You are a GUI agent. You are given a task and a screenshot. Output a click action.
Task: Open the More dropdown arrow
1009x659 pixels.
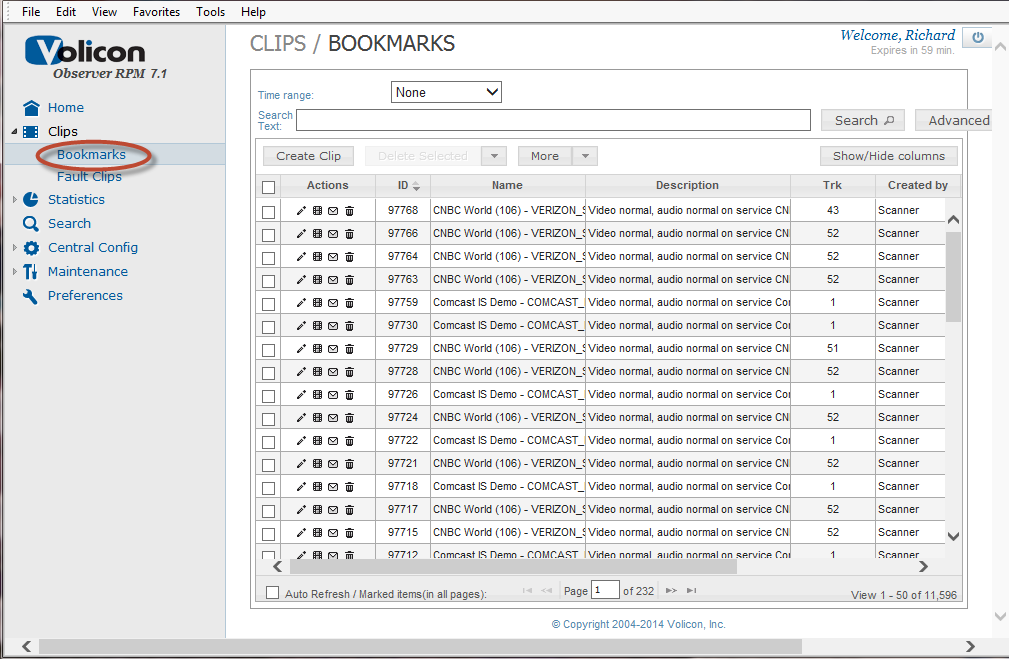(x=585, y=156)
